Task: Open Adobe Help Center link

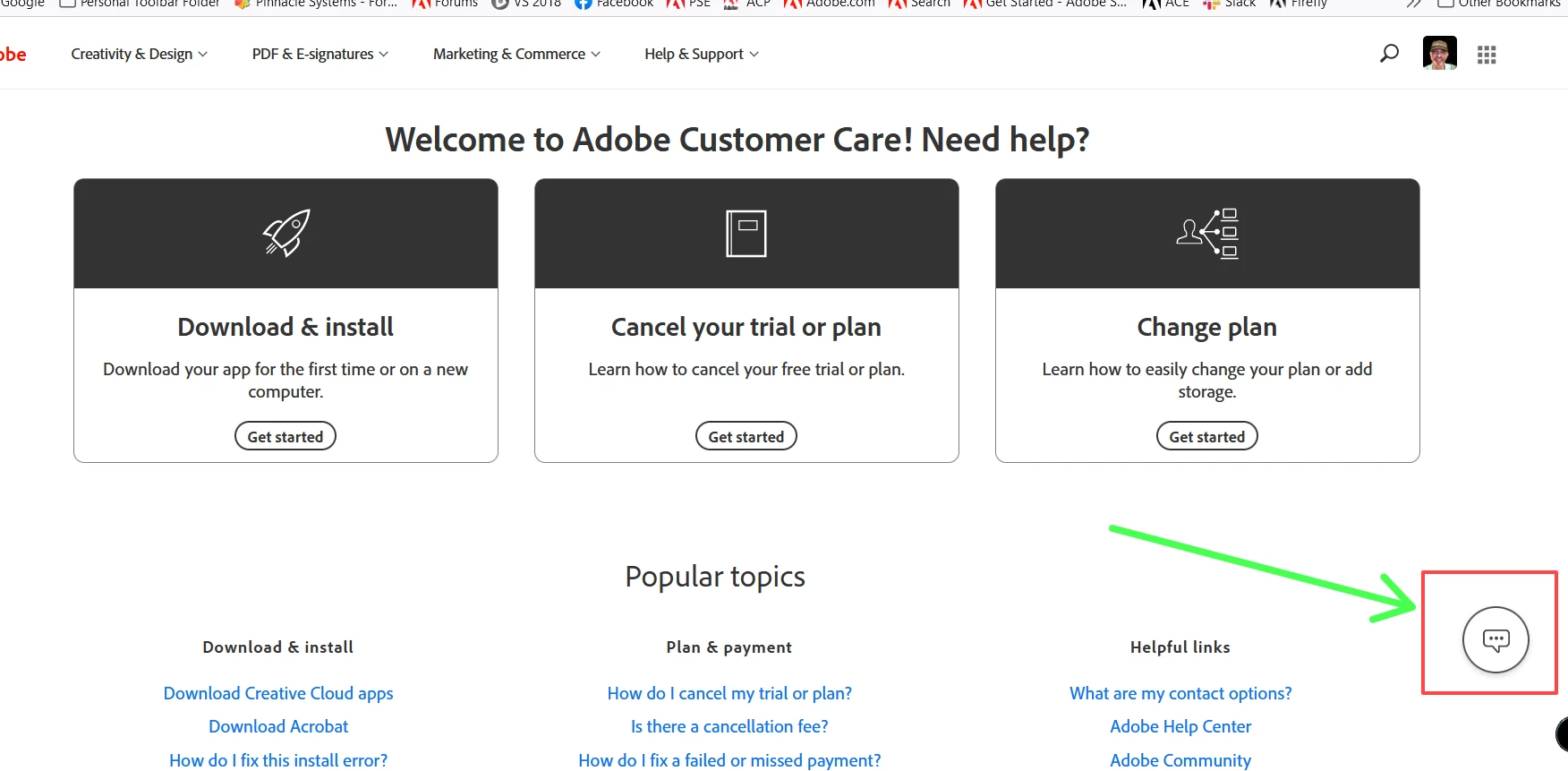Action: tap(1180, 726)
